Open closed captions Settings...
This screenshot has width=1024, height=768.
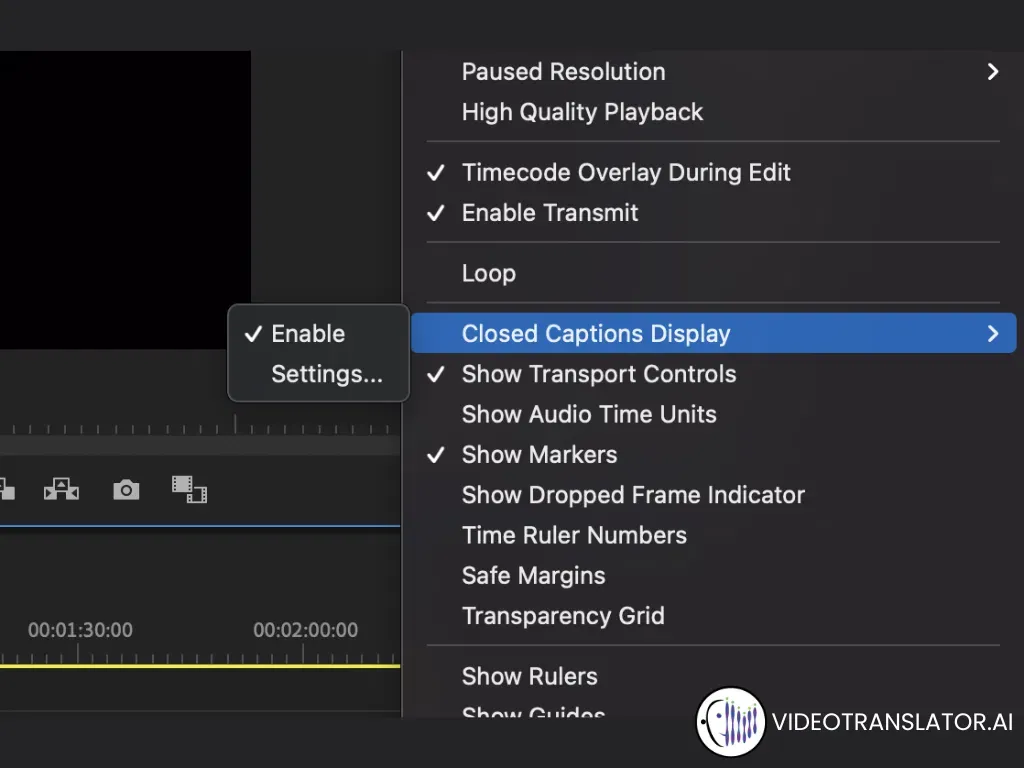click(x=318, y=374)
